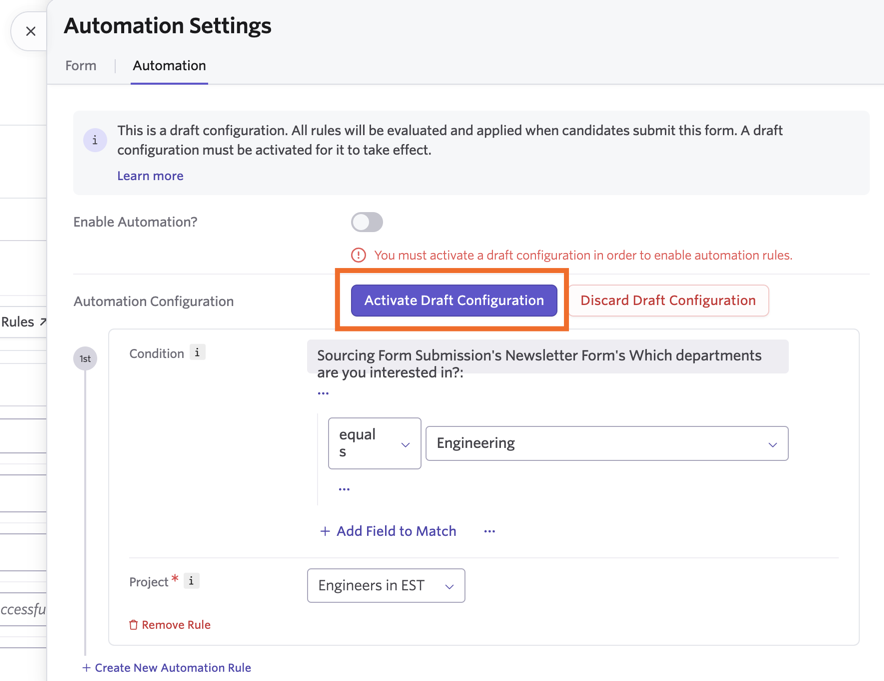Click the 'Automation Configuration' label
This screenshot has height=681, width=884.
point(153,302)
